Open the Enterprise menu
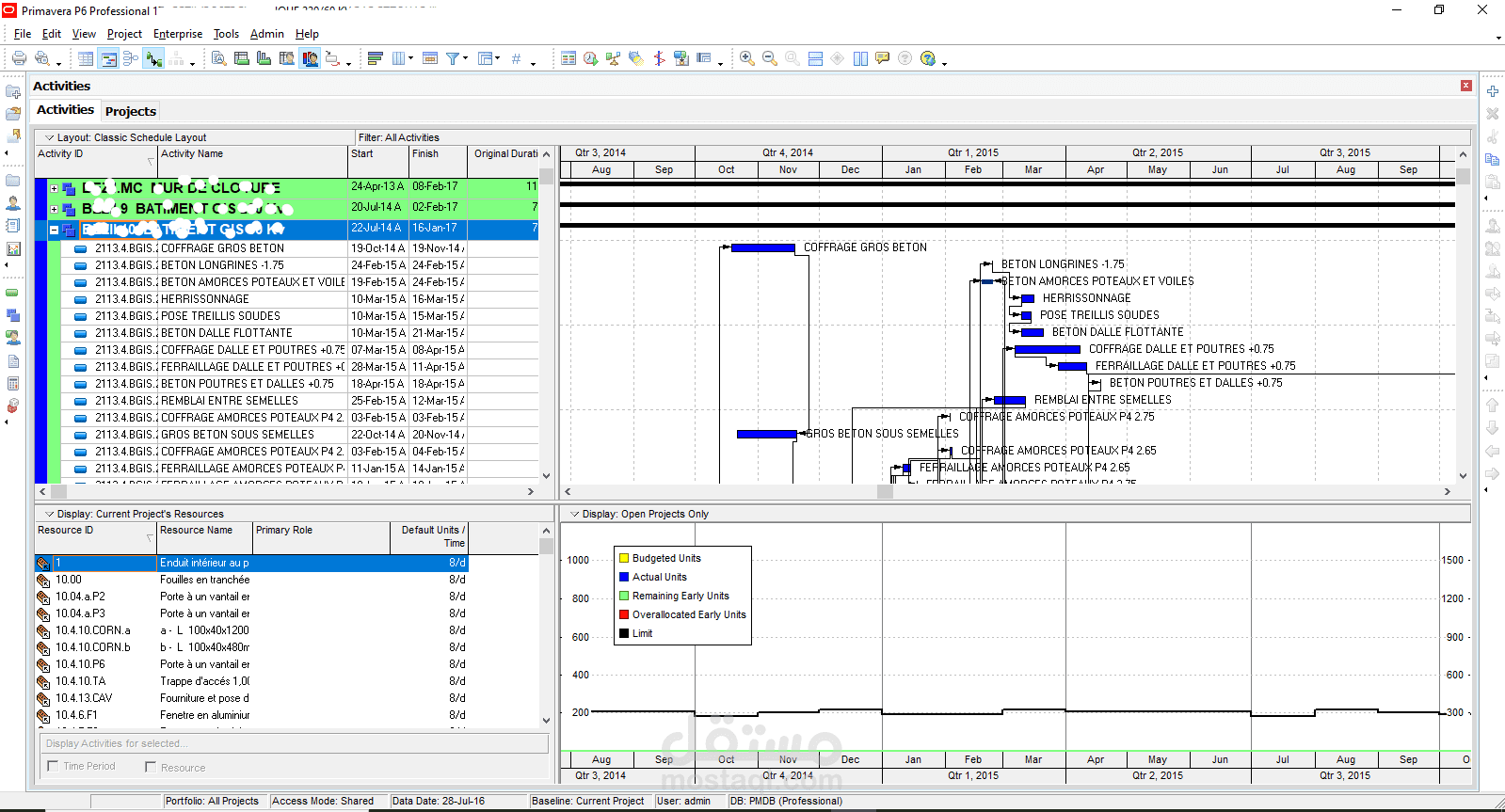1505x812 pixels. point(178,34)
